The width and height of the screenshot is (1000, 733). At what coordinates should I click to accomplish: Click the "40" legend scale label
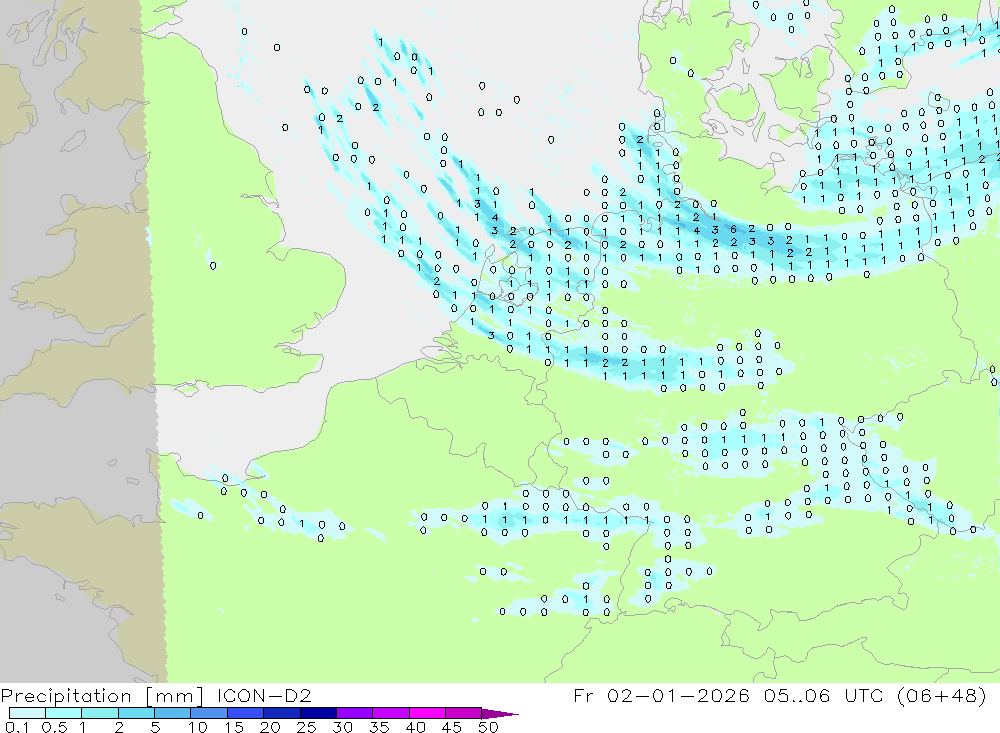click(x=415, y=727)
